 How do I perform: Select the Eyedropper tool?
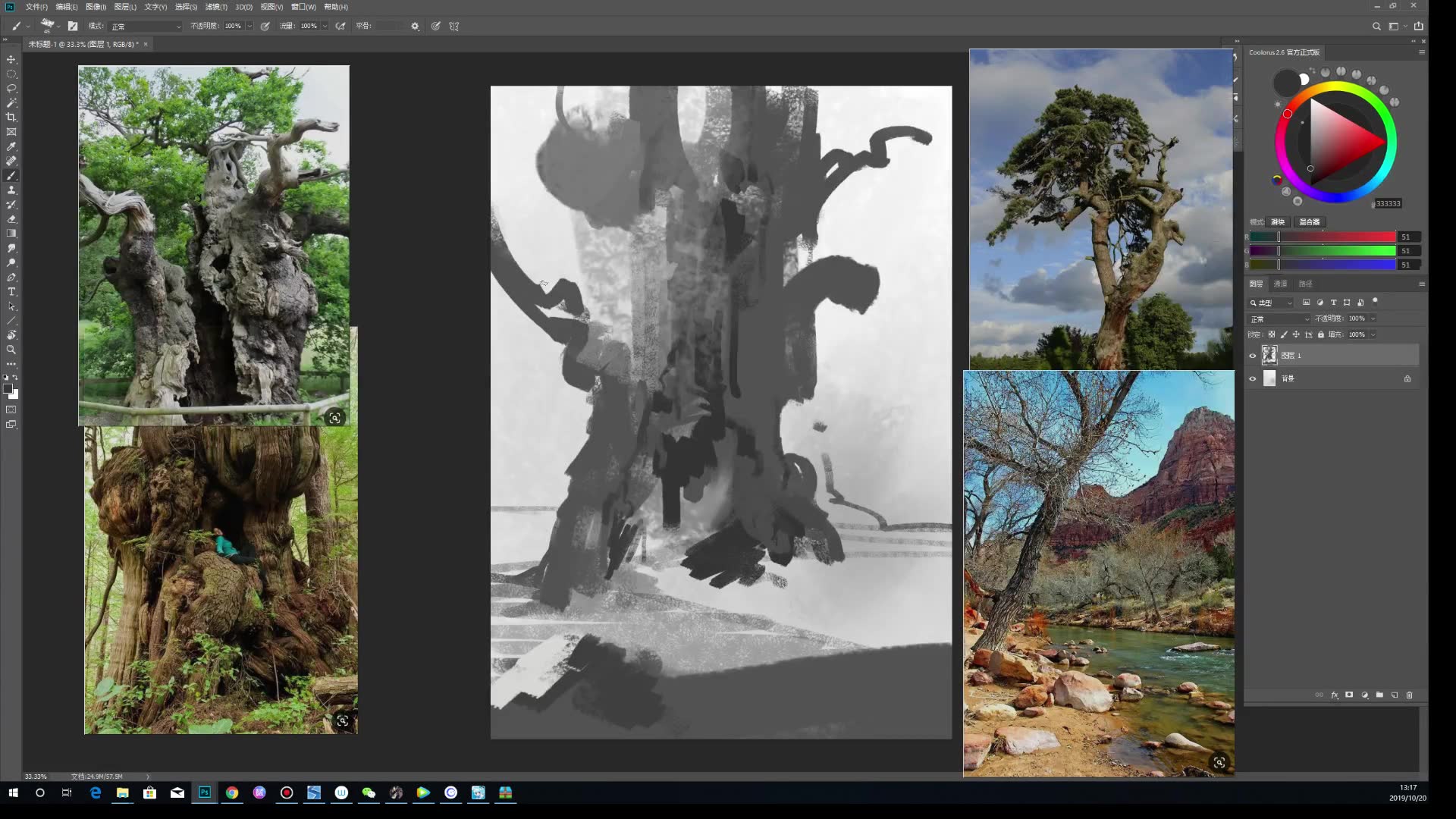(x=11, y=146)
